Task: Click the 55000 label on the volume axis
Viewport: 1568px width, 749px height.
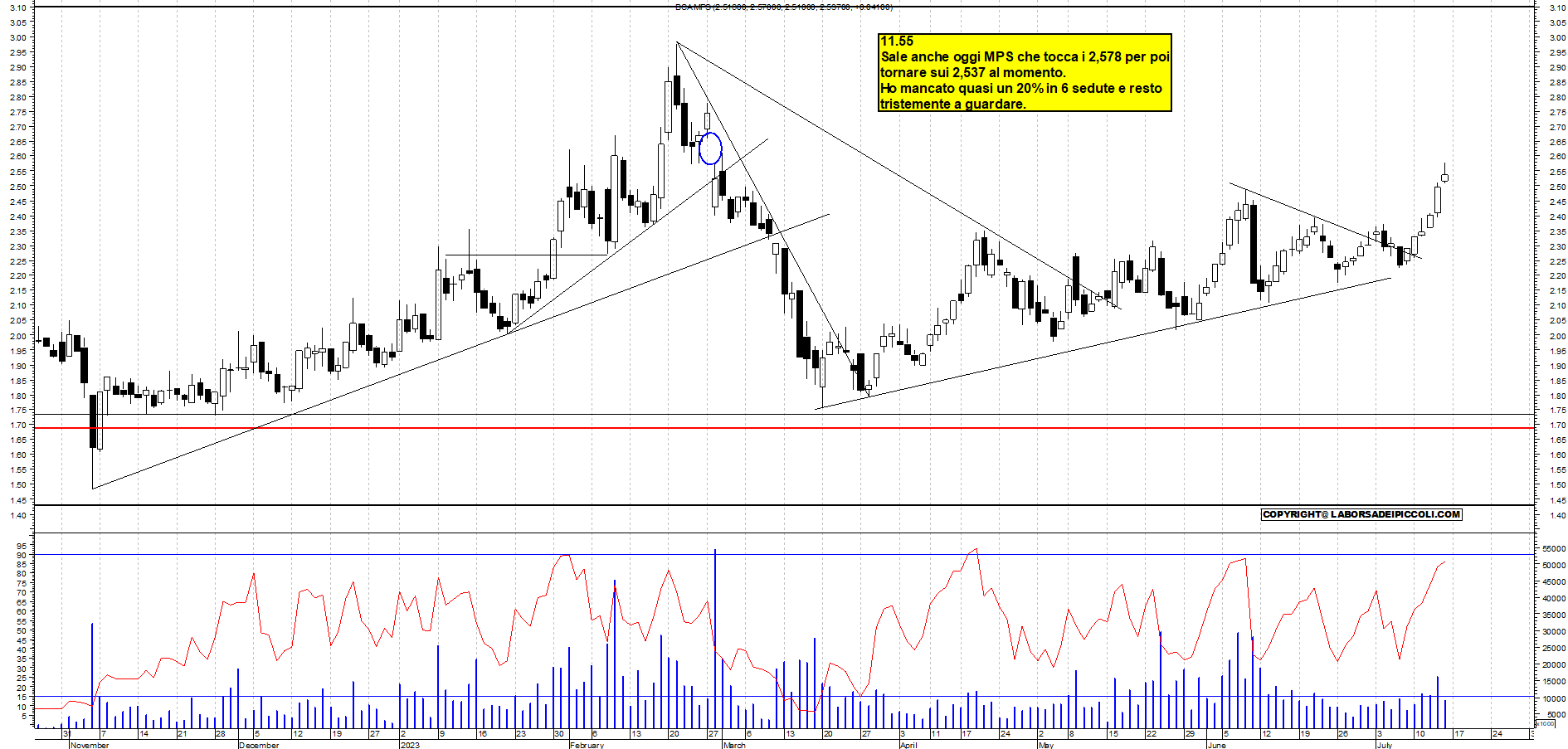Action: (x=1554, y=548)
